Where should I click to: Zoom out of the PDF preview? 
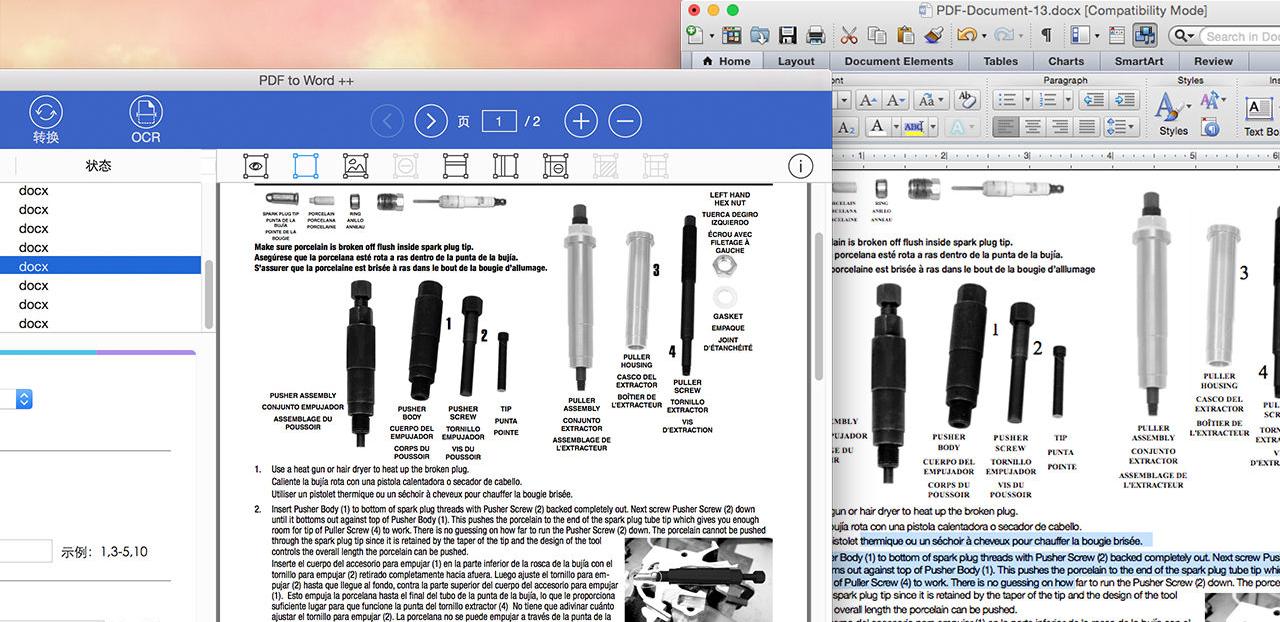(x=625, y=121)
